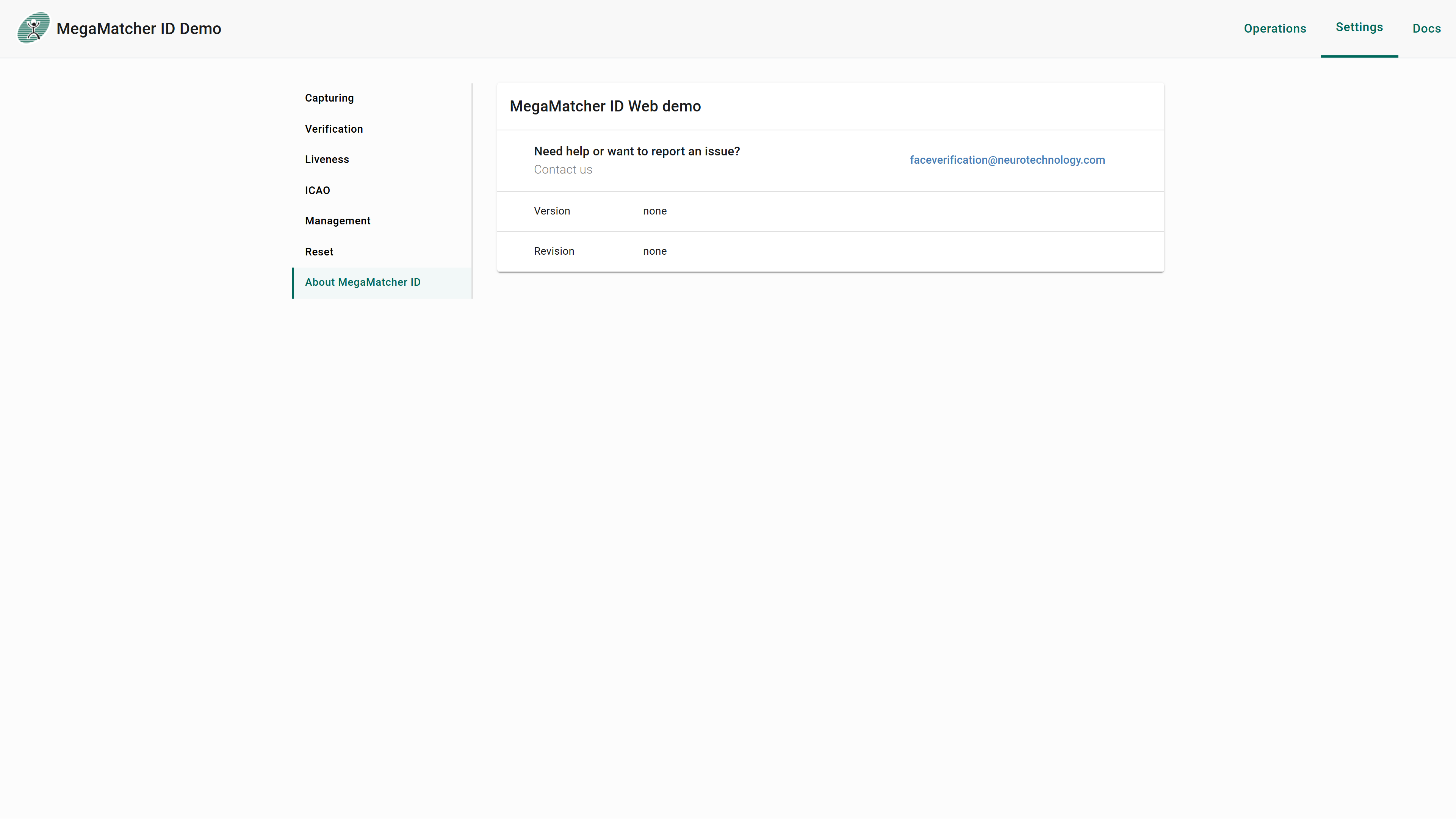Open Capturing settings in sidebar
This screenshot has height=819, width=1456.
tap(382, 98)
